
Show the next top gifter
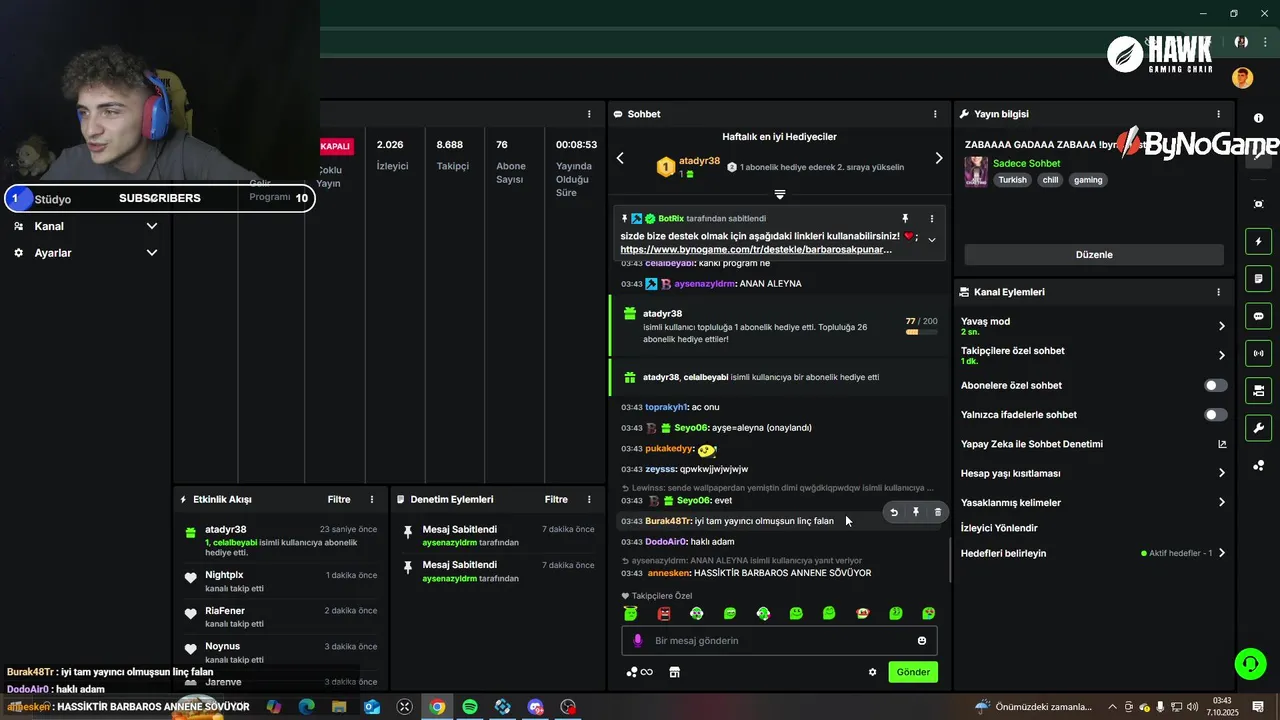point(938,158)
